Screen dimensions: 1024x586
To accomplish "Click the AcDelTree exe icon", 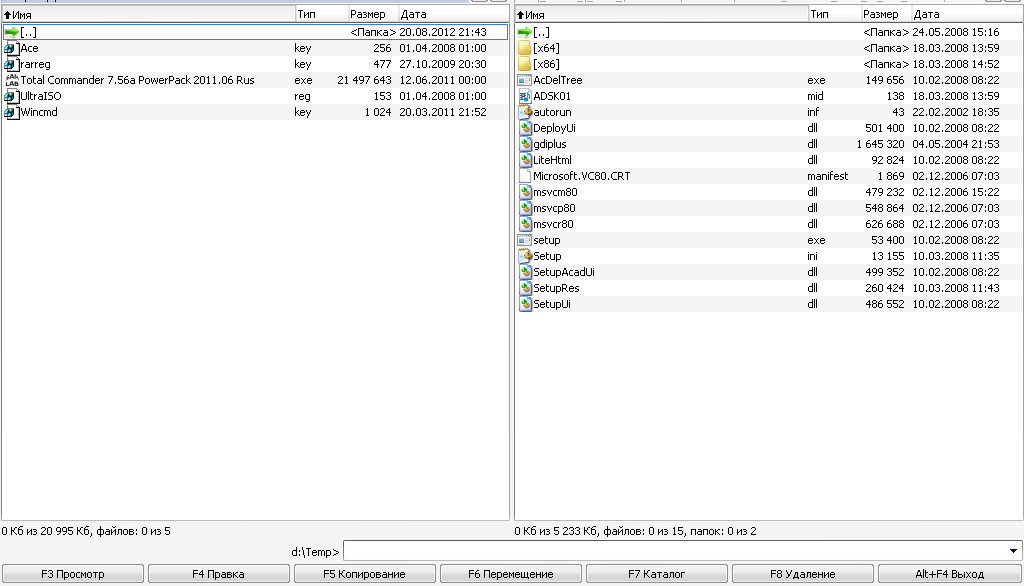I will (524, 80).
